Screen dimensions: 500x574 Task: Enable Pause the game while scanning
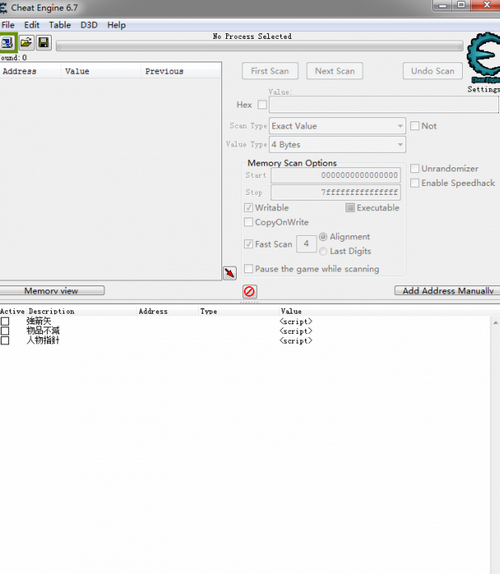coord(249,269)
